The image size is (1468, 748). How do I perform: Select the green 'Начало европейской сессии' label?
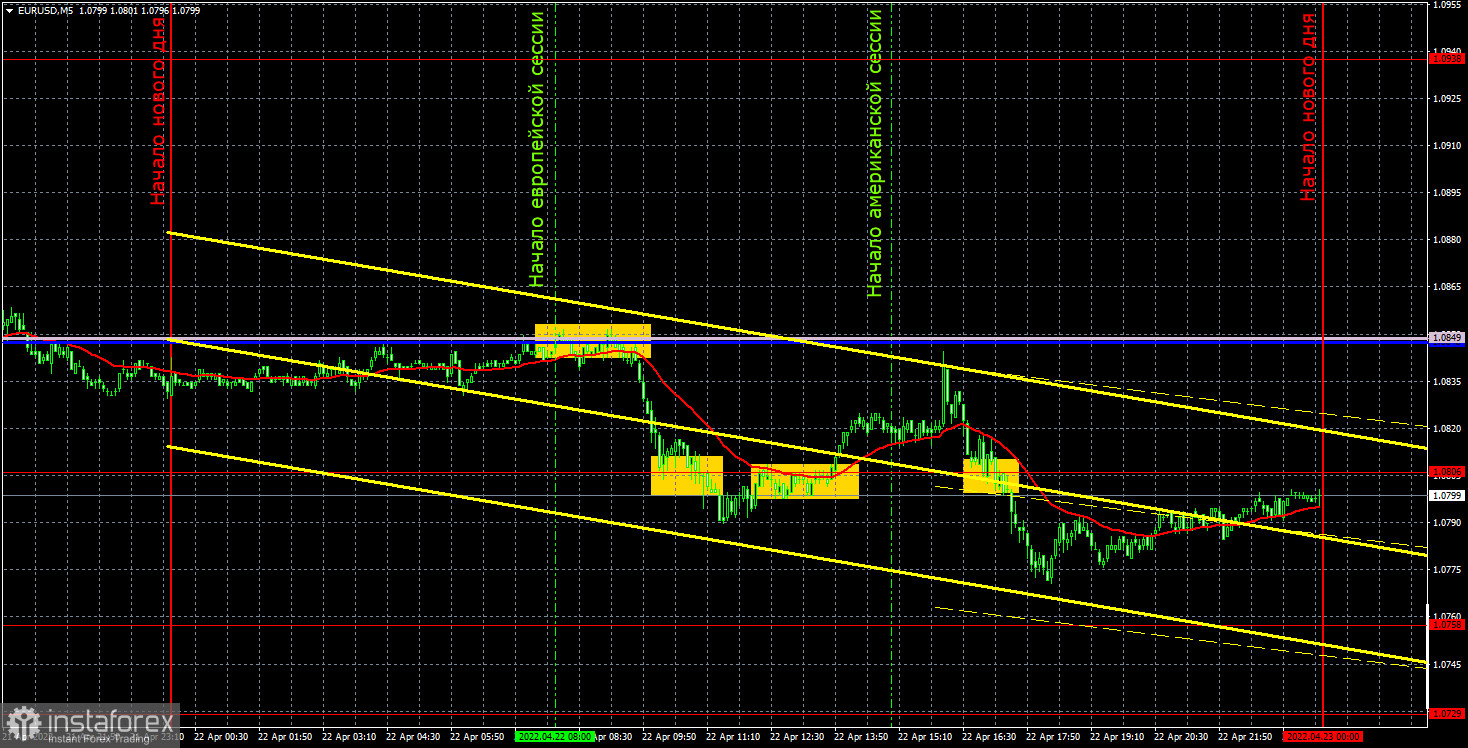[x=538, y=149]
